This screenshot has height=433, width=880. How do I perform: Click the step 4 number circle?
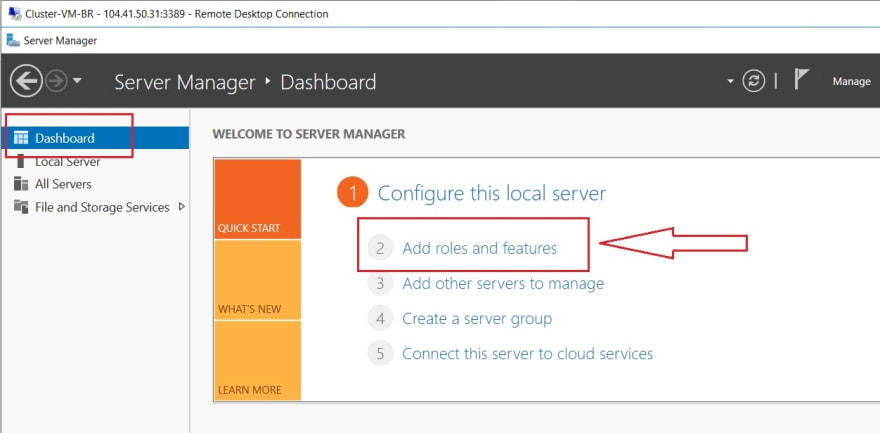coord(381,319)
